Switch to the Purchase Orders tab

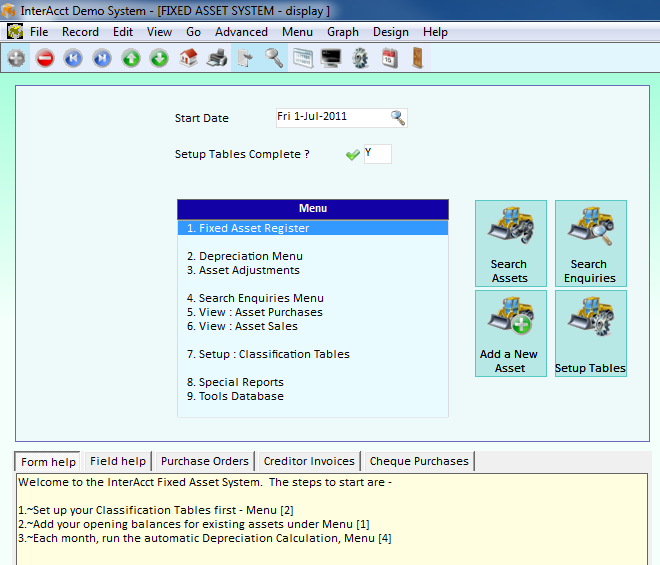tap(205, 461)
